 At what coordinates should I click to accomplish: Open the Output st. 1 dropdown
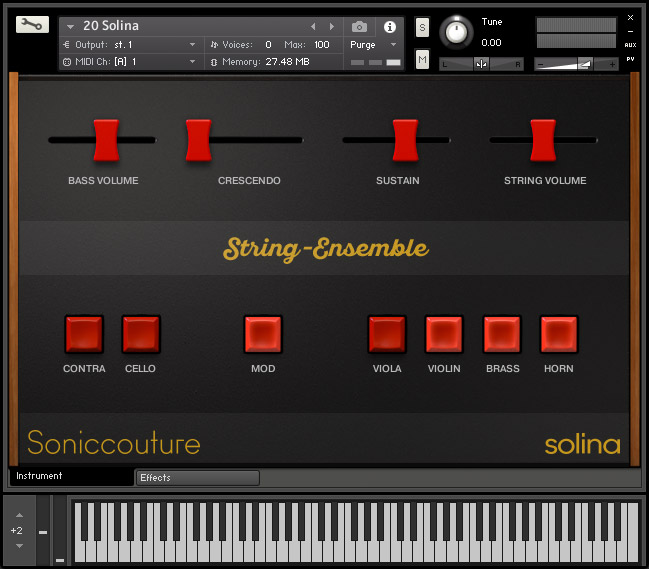(x=192, y=44)
